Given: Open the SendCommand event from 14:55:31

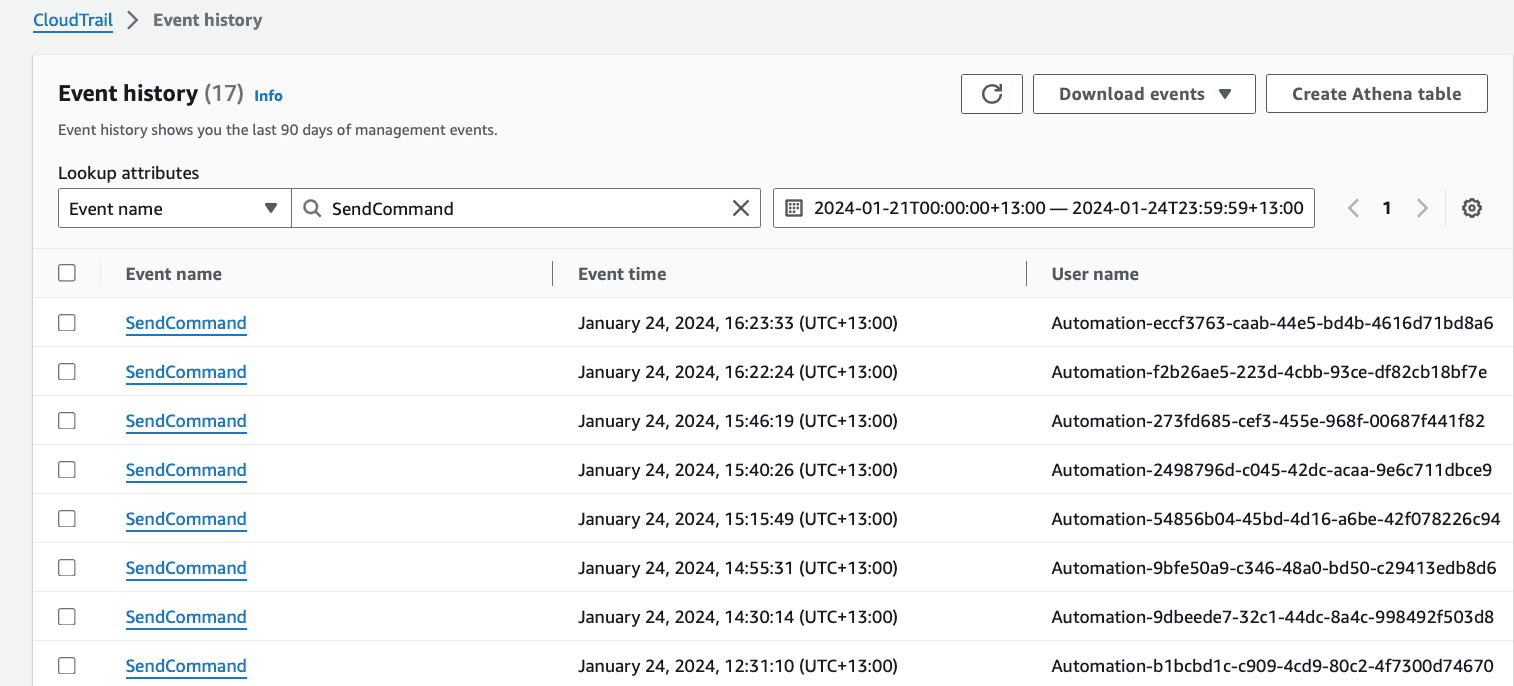Looking at the screenshot, I should click(x=186, y=568).
